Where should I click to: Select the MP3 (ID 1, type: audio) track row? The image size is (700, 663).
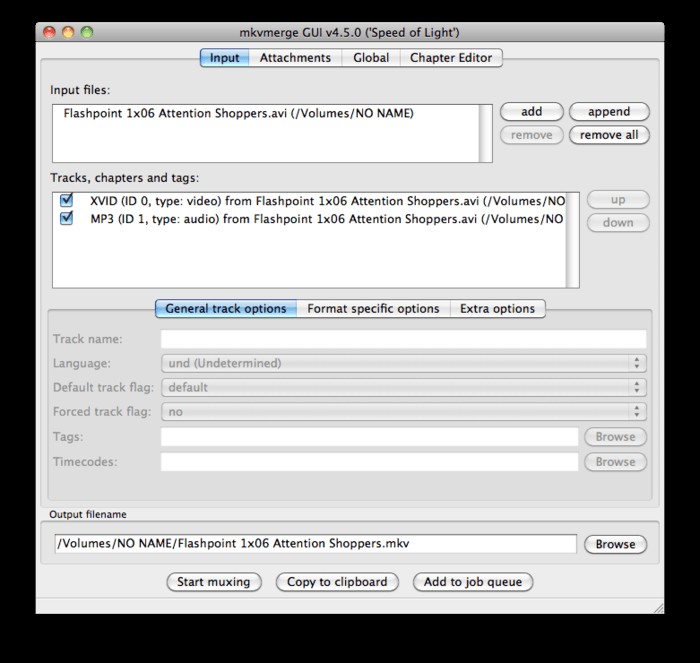click(309, 219)
